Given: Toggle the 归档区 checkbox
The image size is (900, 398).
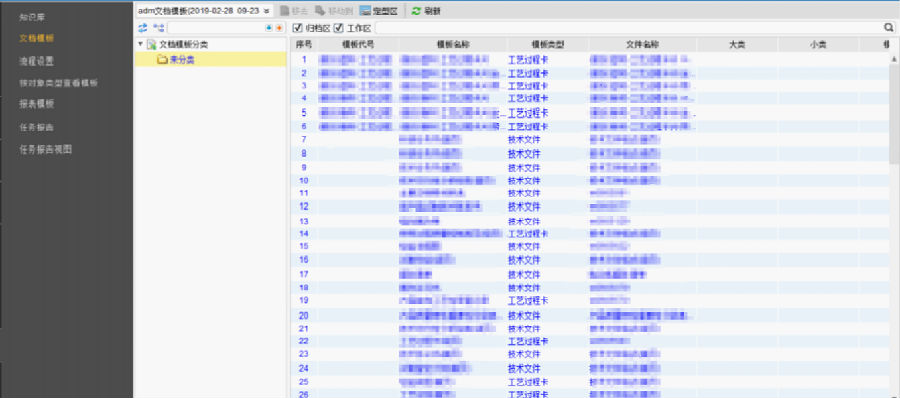Looking at the screenshot, I should 297,28.
